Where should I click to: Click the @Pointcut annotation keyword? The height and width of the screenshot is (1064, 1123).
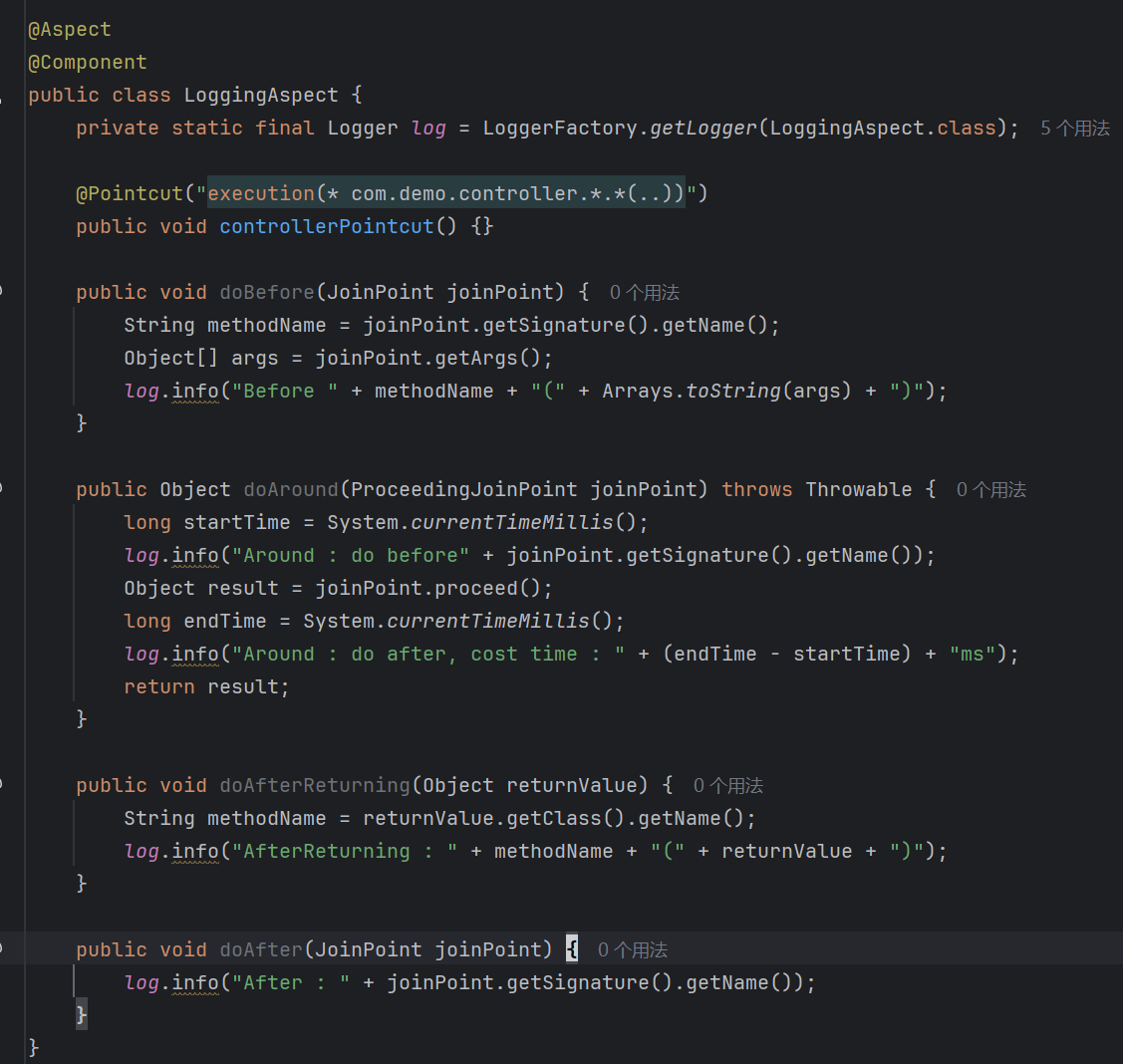[x=130, y=194]
